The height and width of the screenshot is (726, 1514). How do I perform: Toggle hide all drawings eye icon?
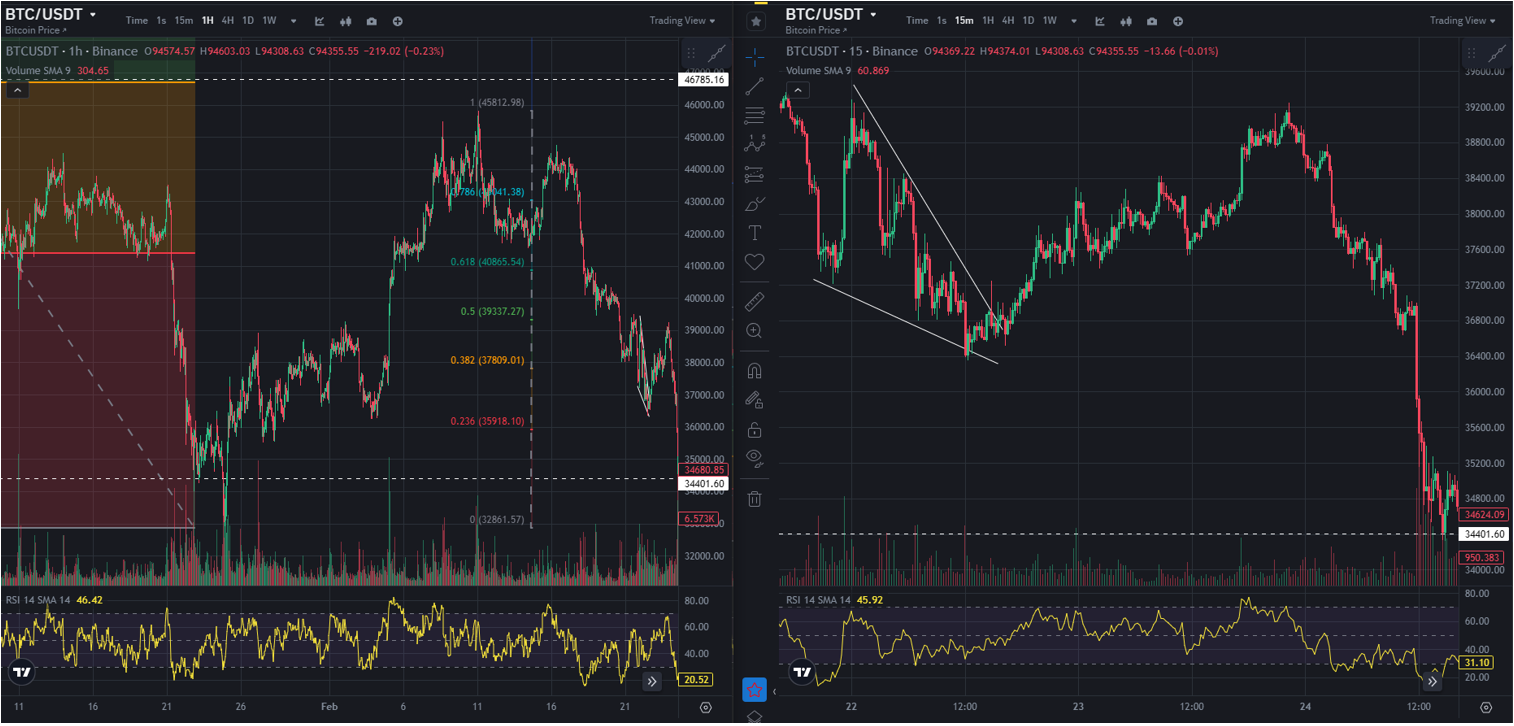[755, 459]
